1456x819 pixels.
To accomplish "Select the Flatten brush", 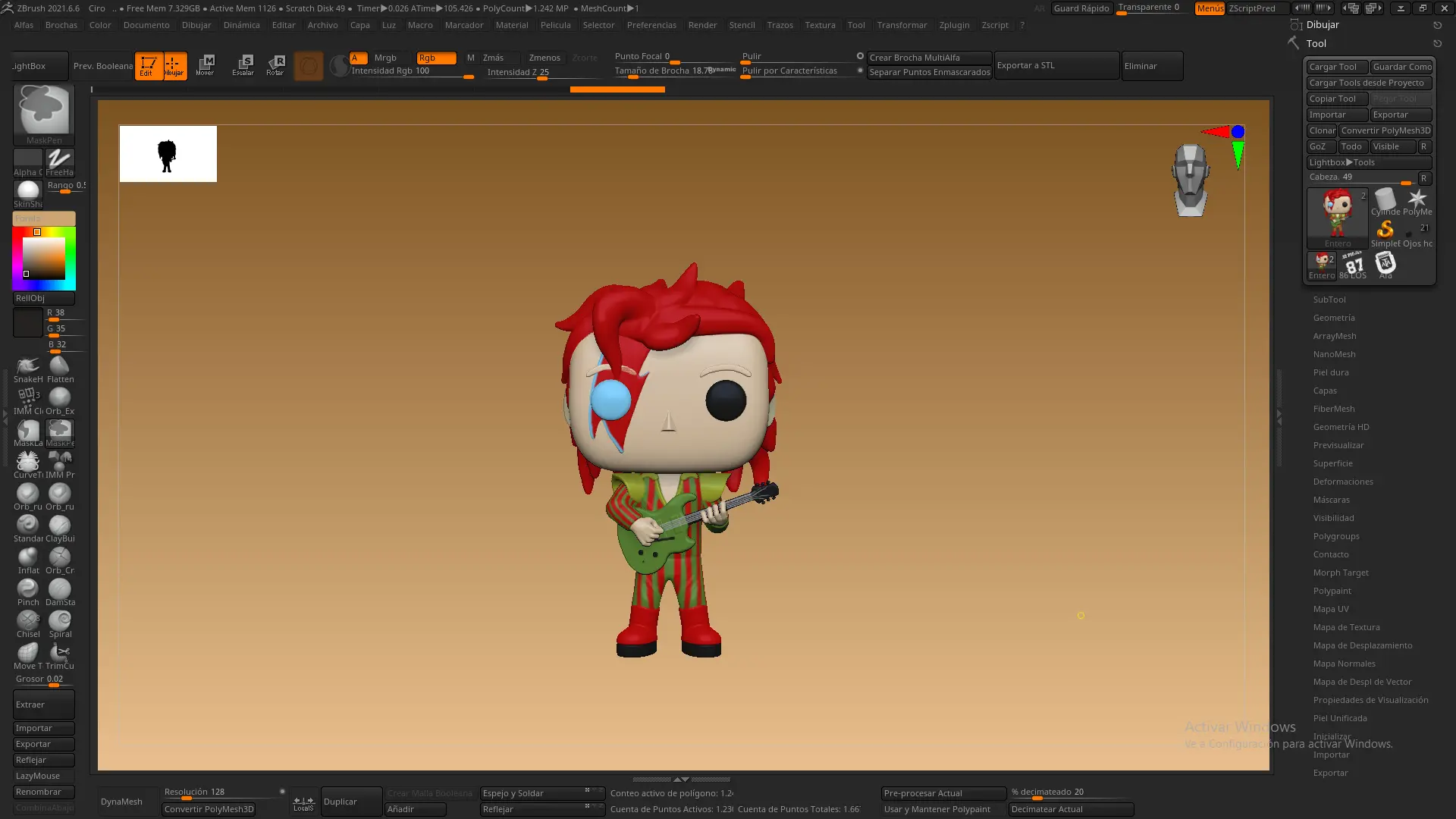I will click(60, 369).
